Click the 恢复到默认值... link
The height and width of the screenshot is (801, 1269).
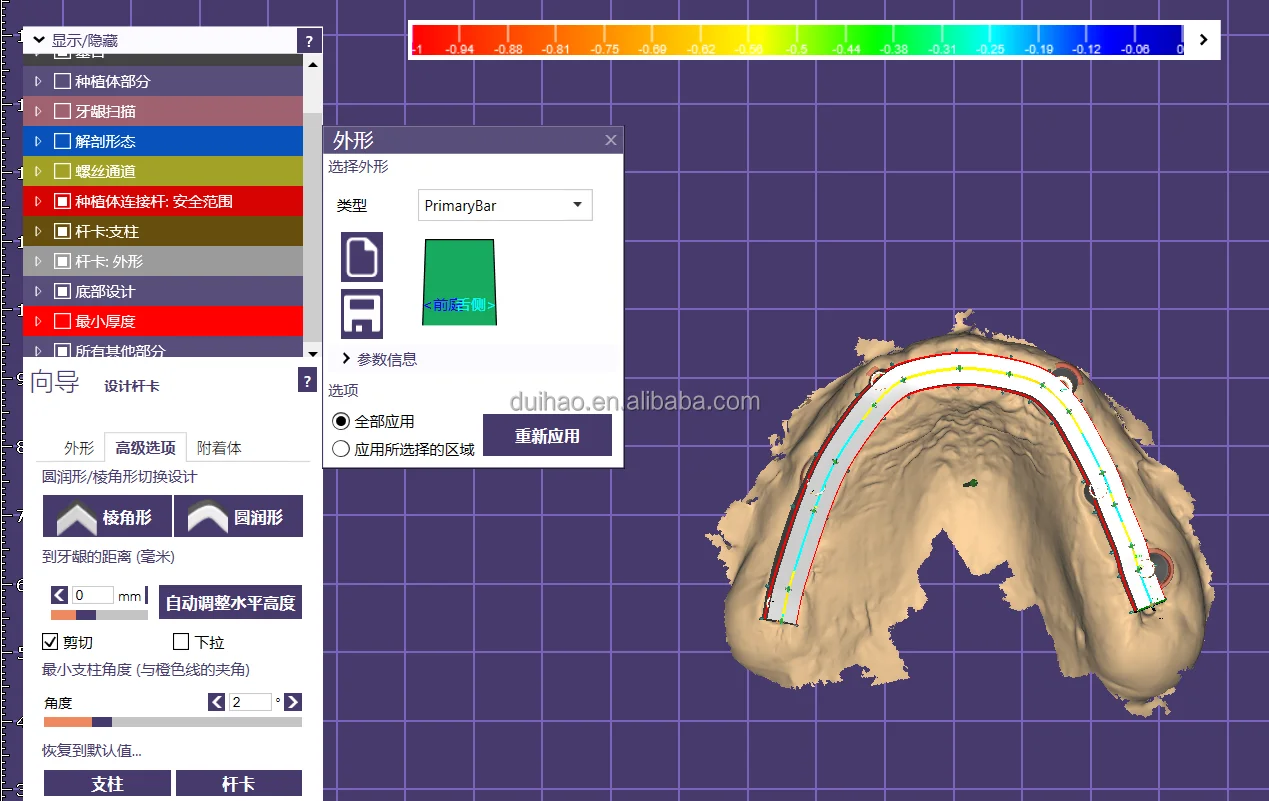[x=91, y=751]
